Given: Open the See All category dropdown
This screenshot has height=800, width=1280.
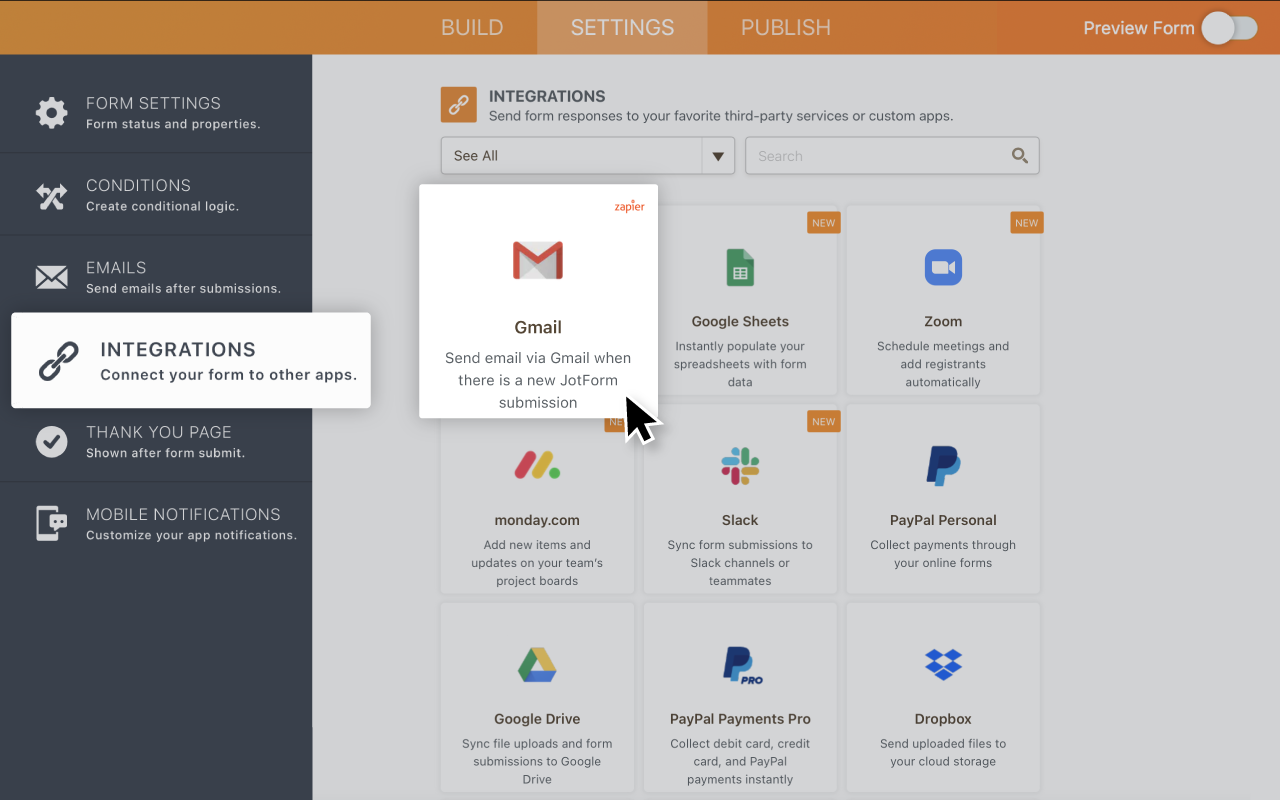Looking at the screenshot, I should pyautogui.click(x=717, y=156).
